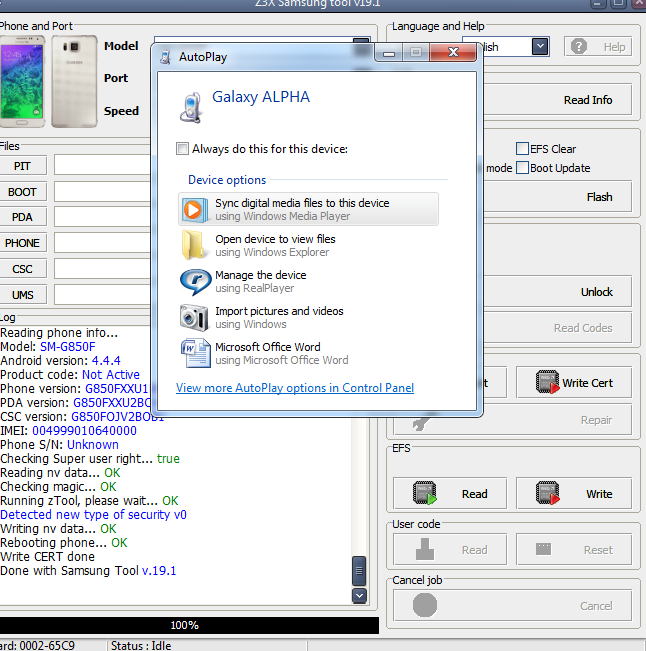646x651 pixels.
Task: Click the Windows Explorer folder icon
Action: 194,245
